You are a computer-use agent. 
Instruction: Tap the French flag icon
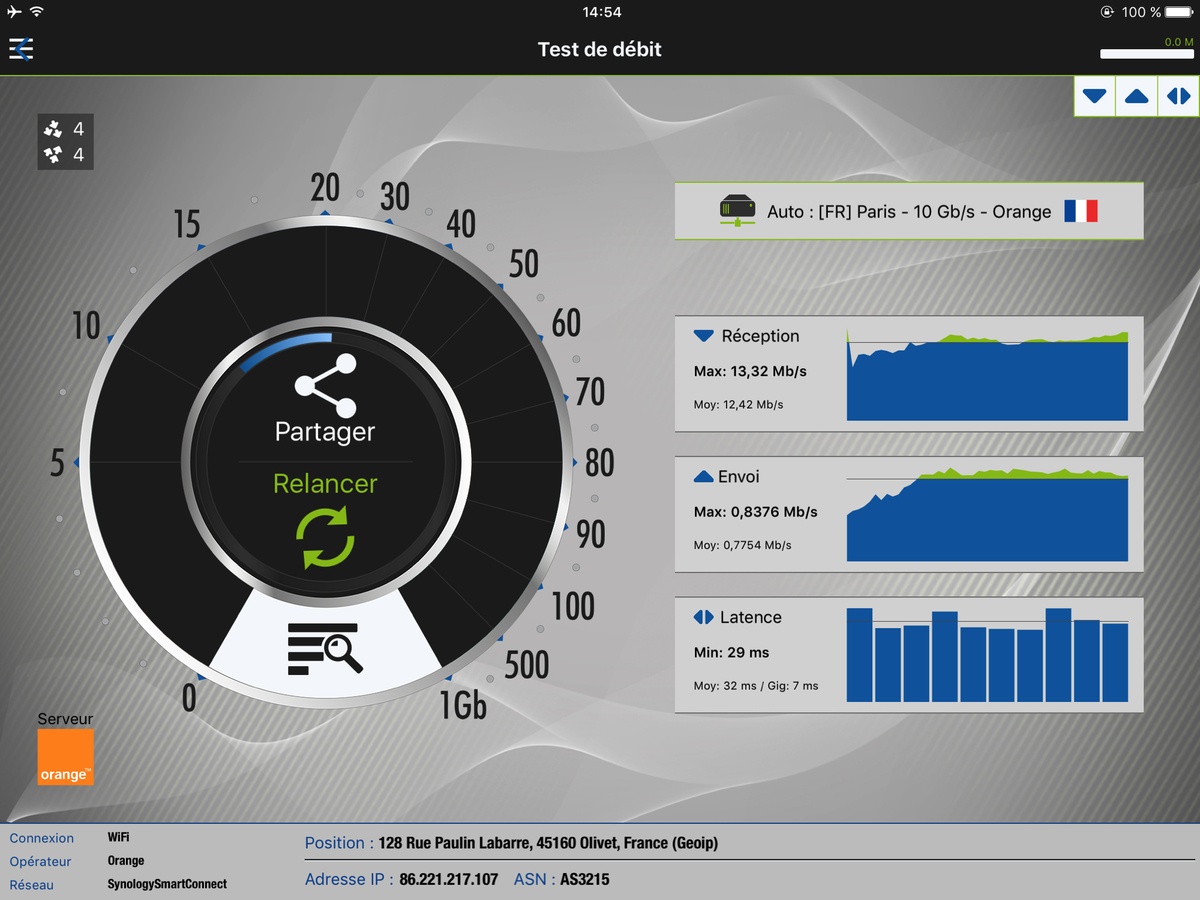pyautogui.click(x=1081, y=211)
